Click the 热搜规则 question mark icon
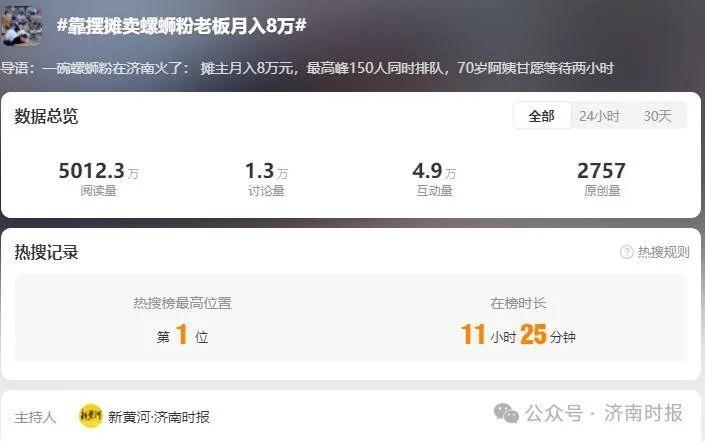 click(x=626, y=252)
